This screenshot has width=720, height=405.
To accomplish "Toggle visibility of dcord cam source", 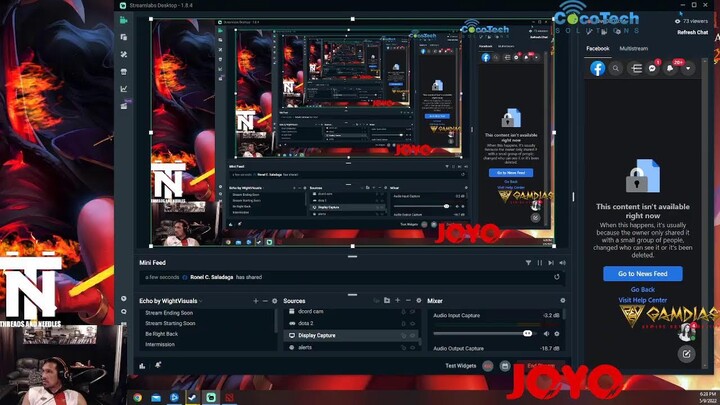I will 412,311.
